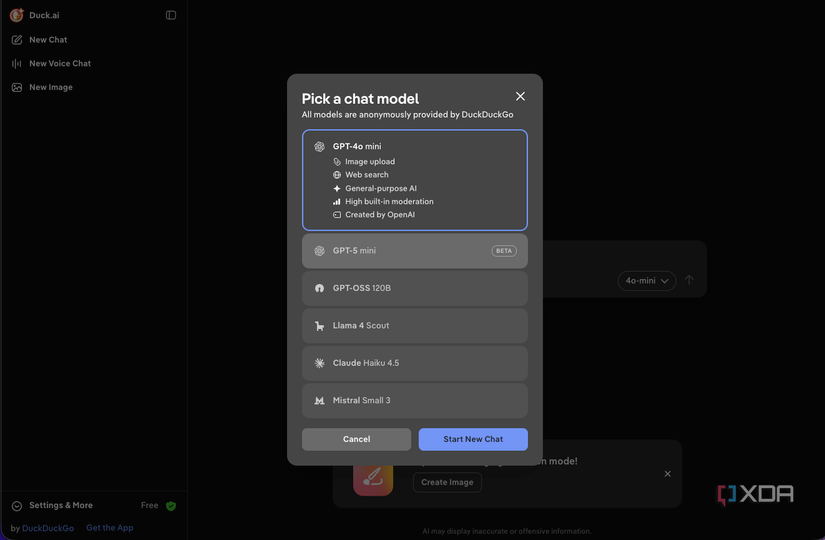Select the GPT-4o mini model option

coord(414,180)
